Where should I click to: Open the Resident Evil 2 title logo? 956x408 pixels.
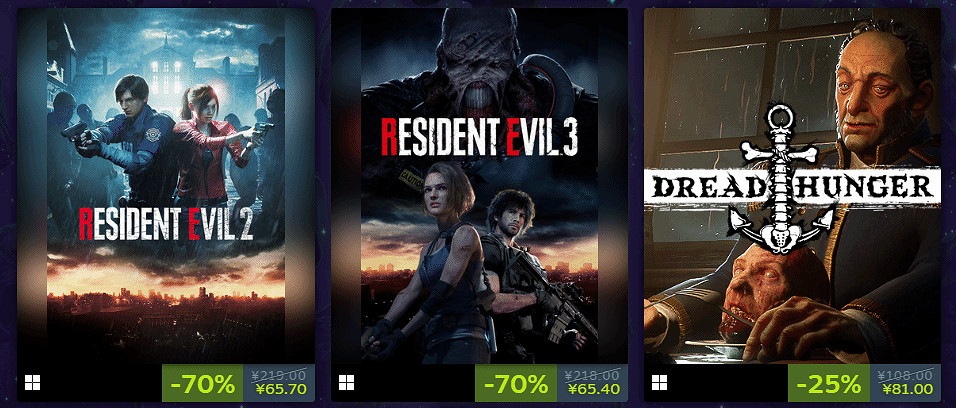[166, 224]
